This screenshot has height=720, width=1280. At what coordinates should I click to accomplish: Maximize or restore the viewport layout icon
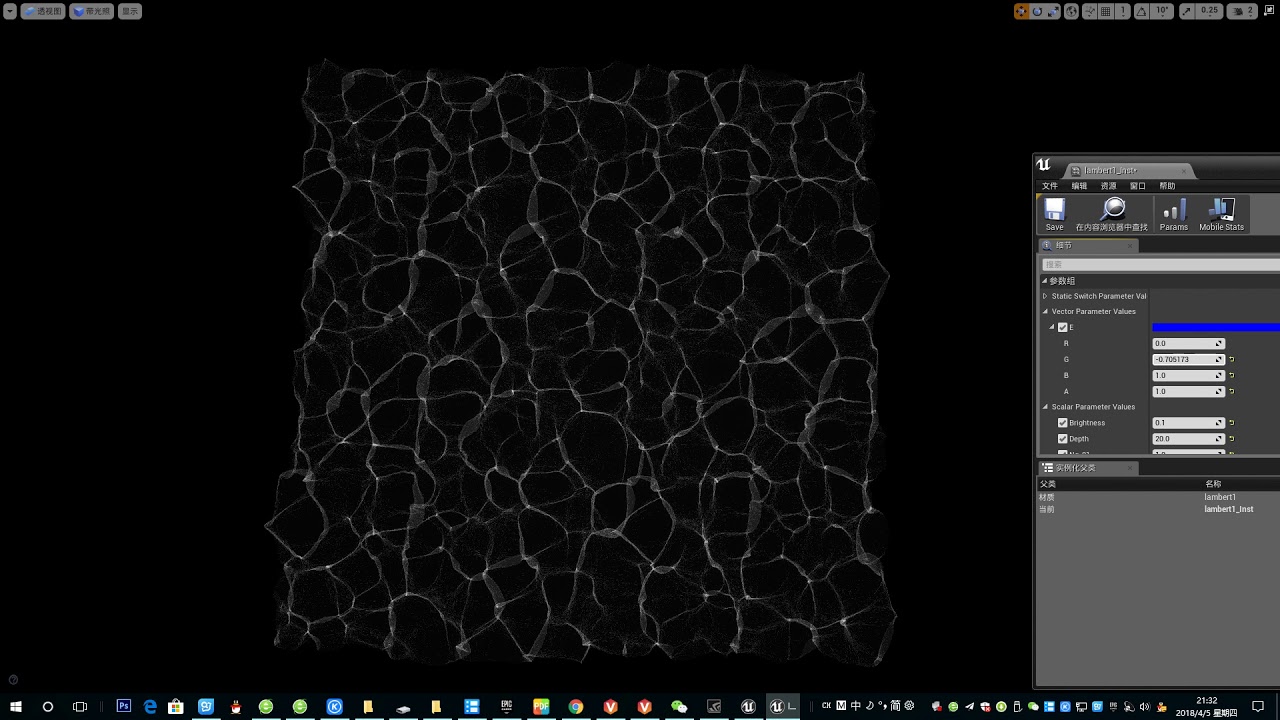(1269, 11)
